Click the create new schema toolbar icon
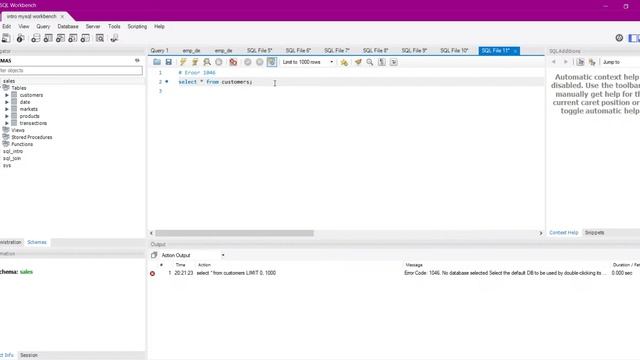Image resolution: width=640 pixels, height=360 pixels. (36, 38)
